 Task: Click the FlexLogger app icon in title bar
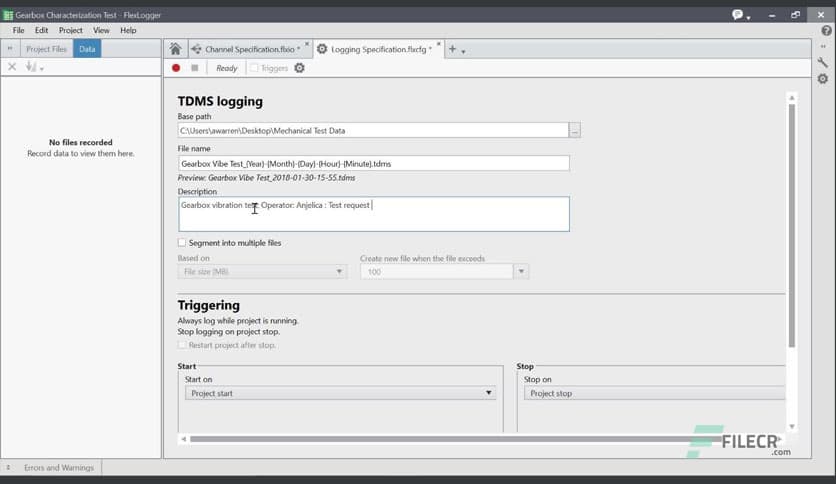[8, 15]
